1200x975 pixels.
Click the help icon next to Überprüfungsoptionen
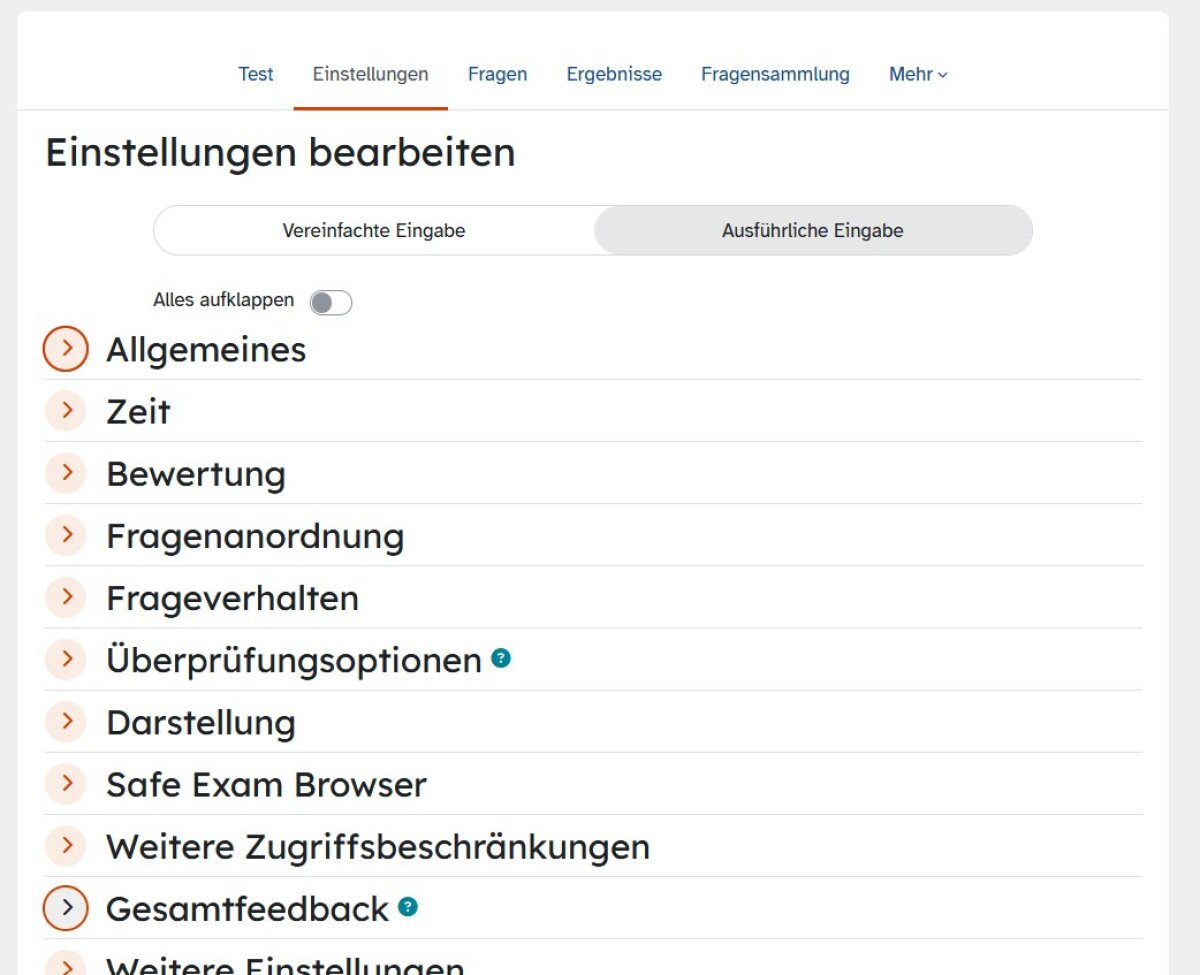point(501,658)
